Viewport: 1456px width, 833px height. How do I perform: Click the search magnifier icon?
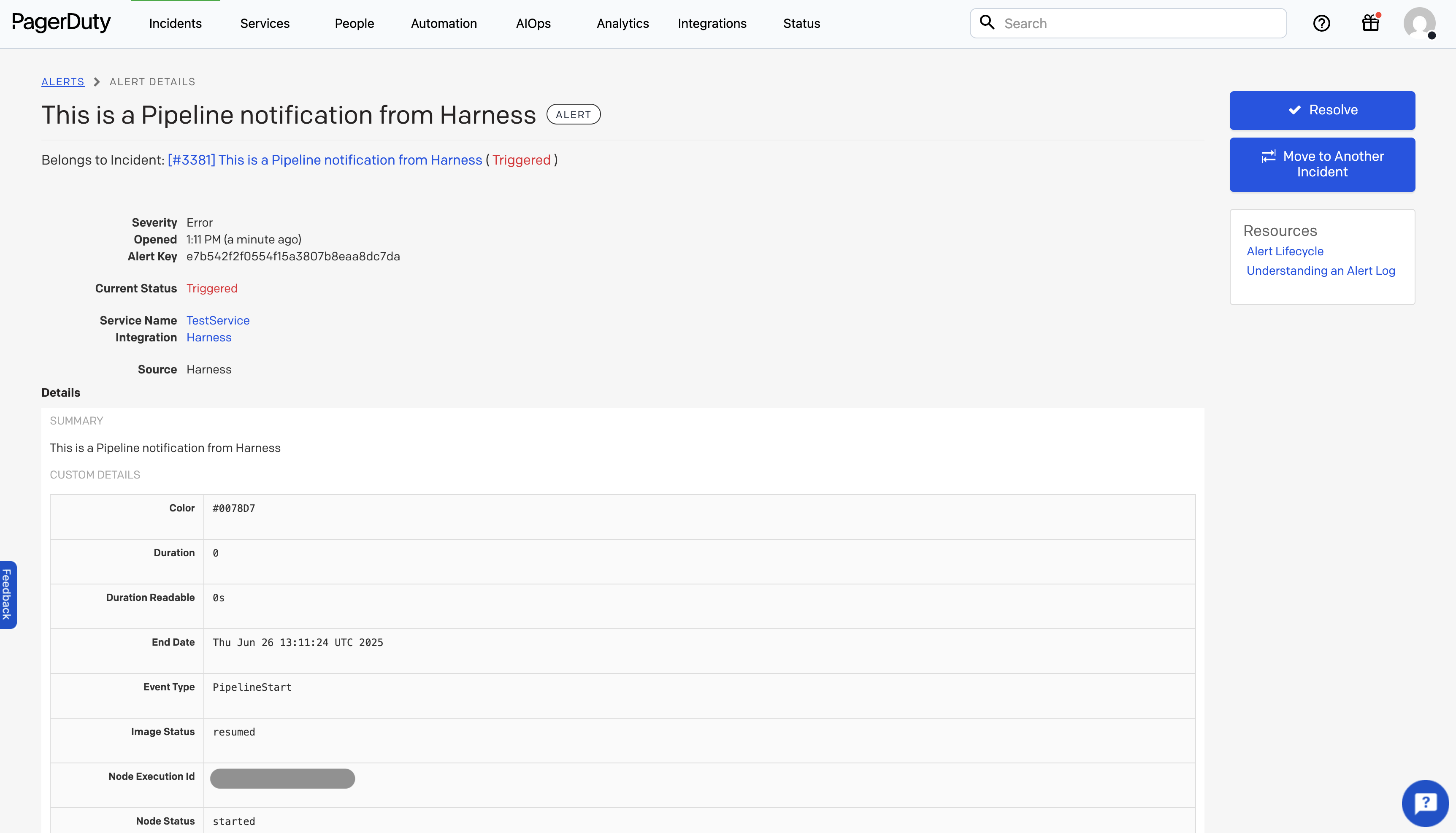click(987, 22)
